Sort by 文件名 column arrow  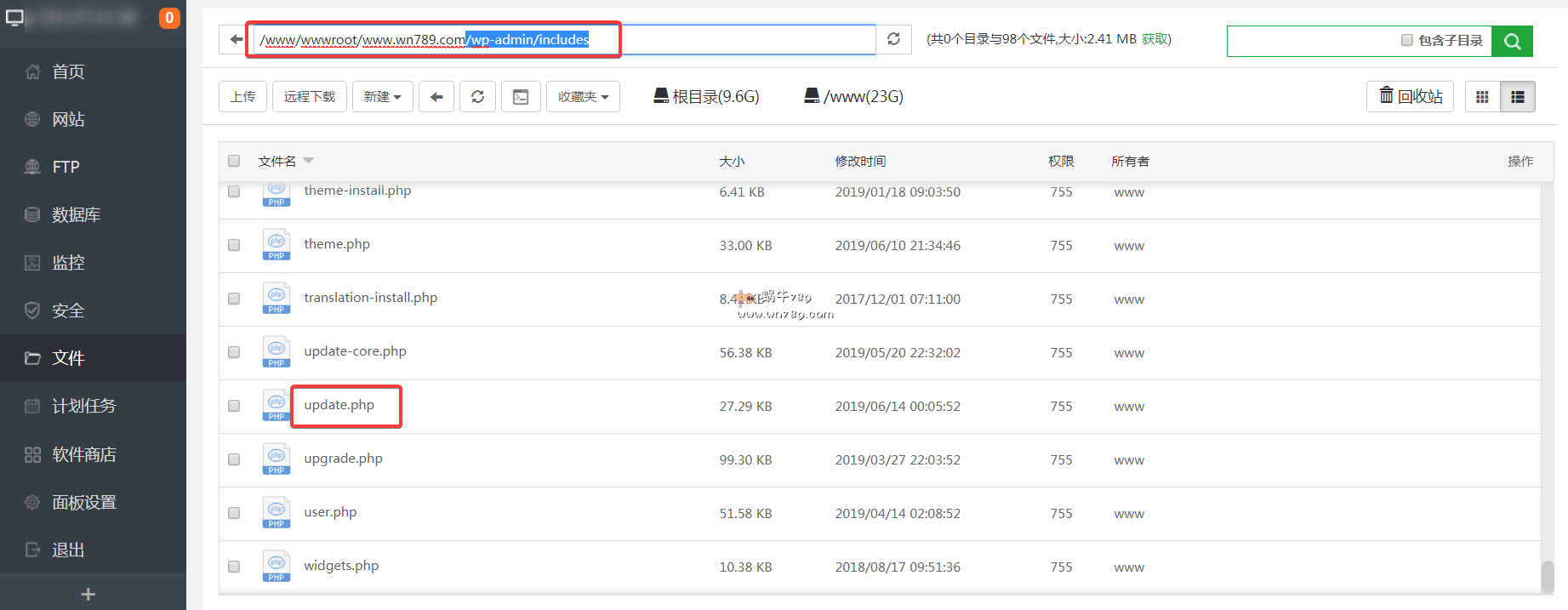[308, 161]
